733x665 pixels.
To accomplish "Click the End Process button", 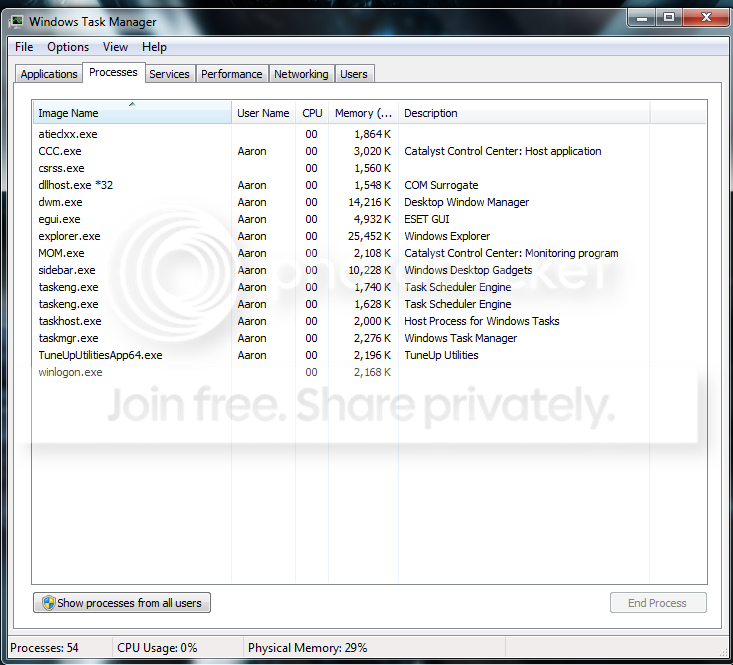I will [x=658, y=603].
